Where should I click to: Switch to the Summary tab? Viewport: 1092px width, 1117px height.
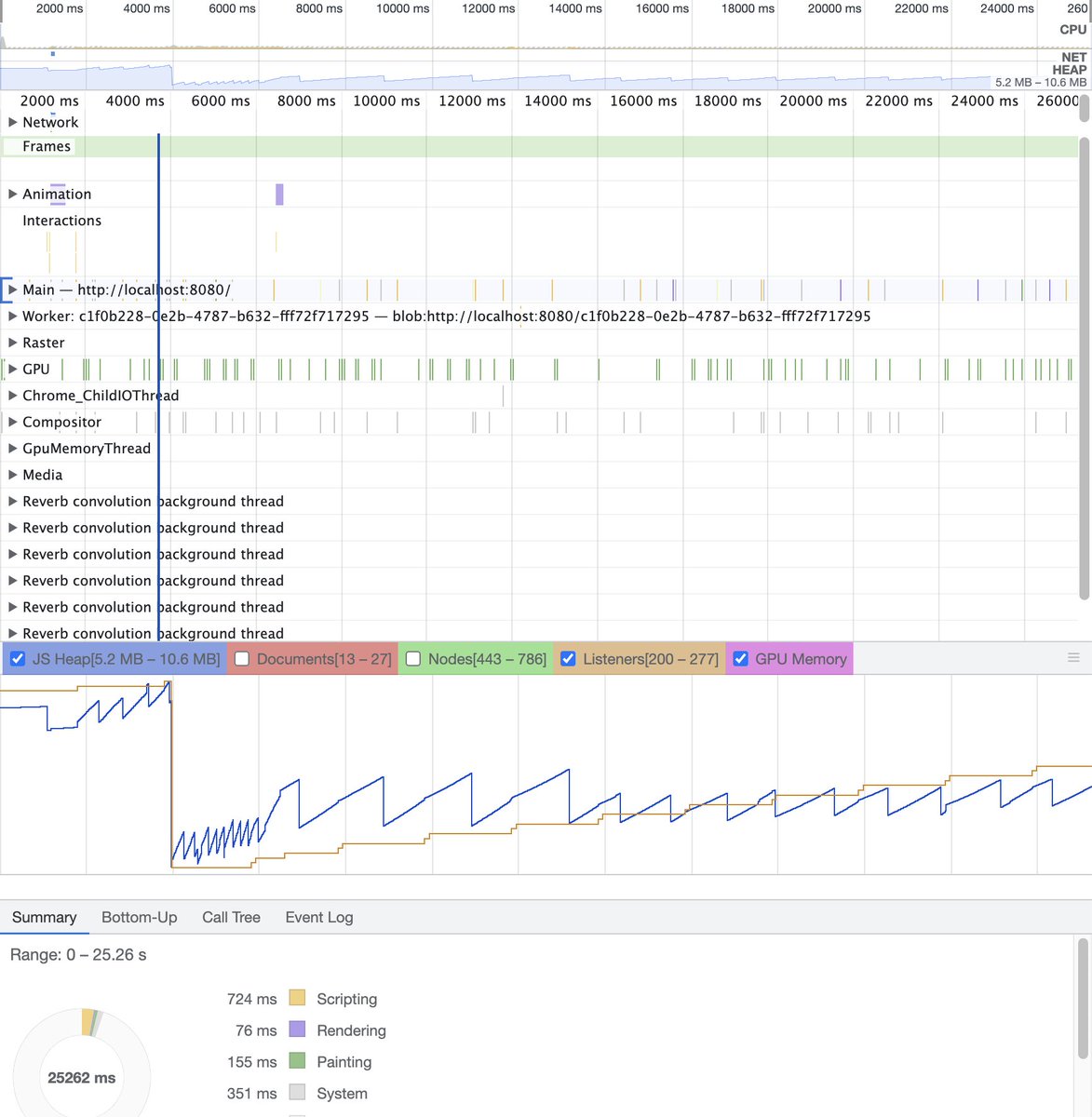[44, 917]
